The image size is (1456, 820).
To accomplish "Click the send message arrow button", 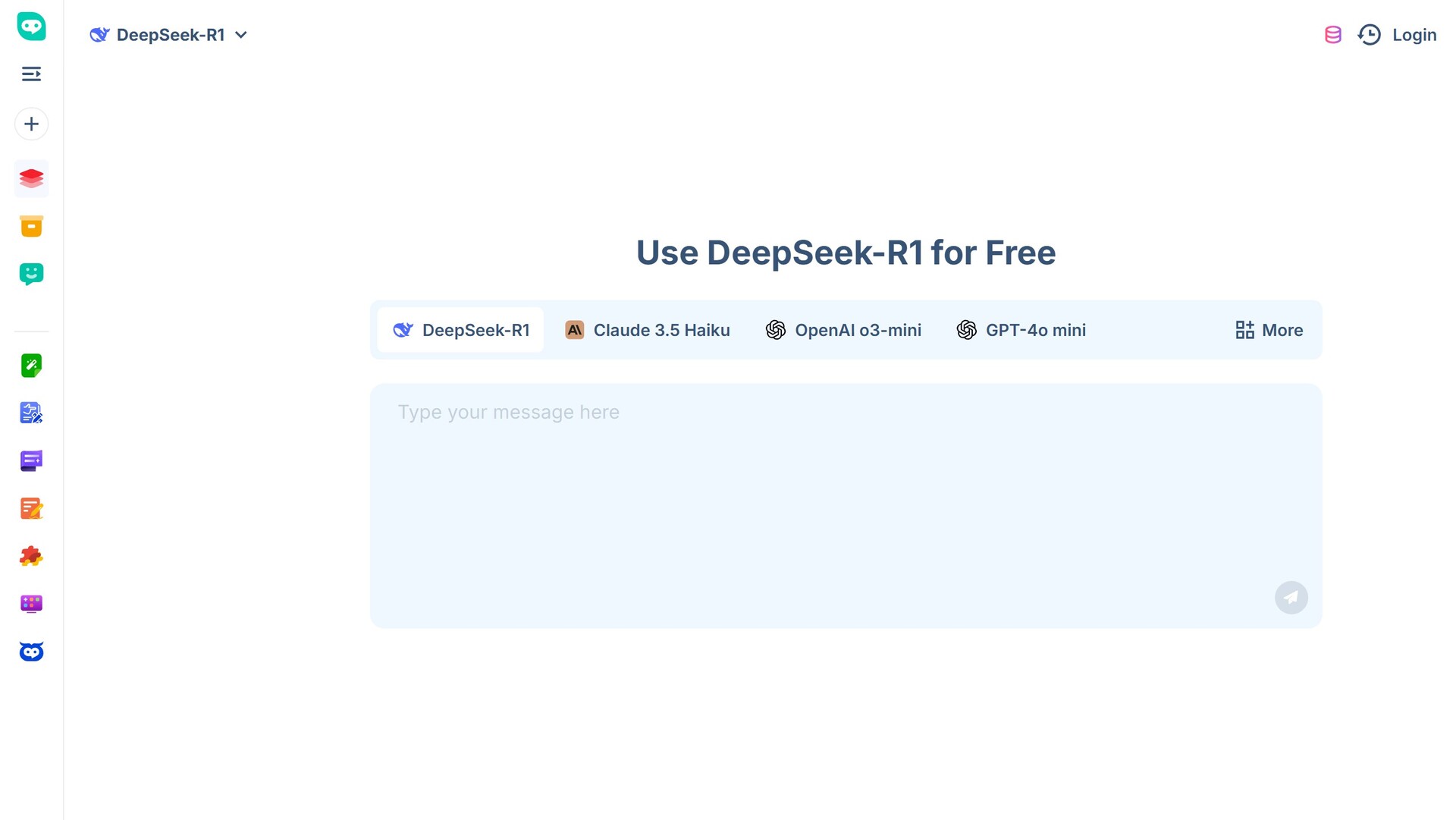I will [x=1291, y=597].
